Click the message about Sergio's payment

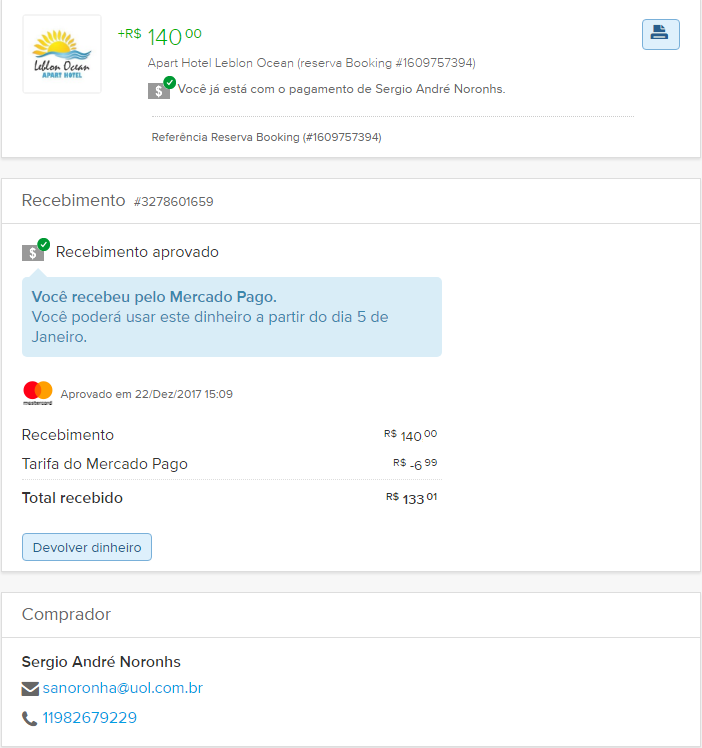(341, 89)
